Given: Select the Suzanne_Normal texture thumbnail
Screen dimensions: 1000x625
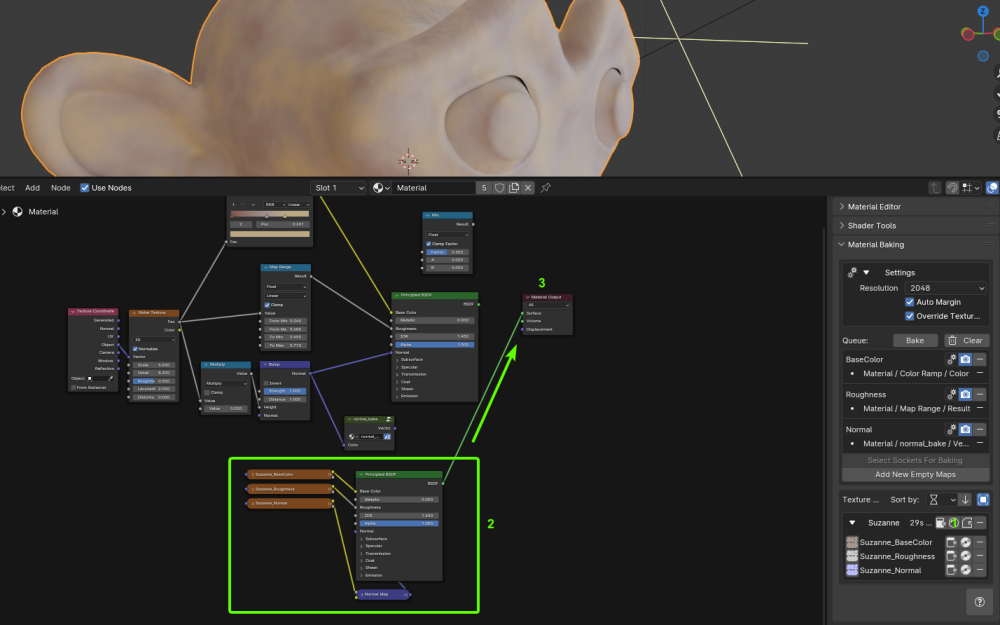Looking at the screenshot, I should (x=852, y=570).
